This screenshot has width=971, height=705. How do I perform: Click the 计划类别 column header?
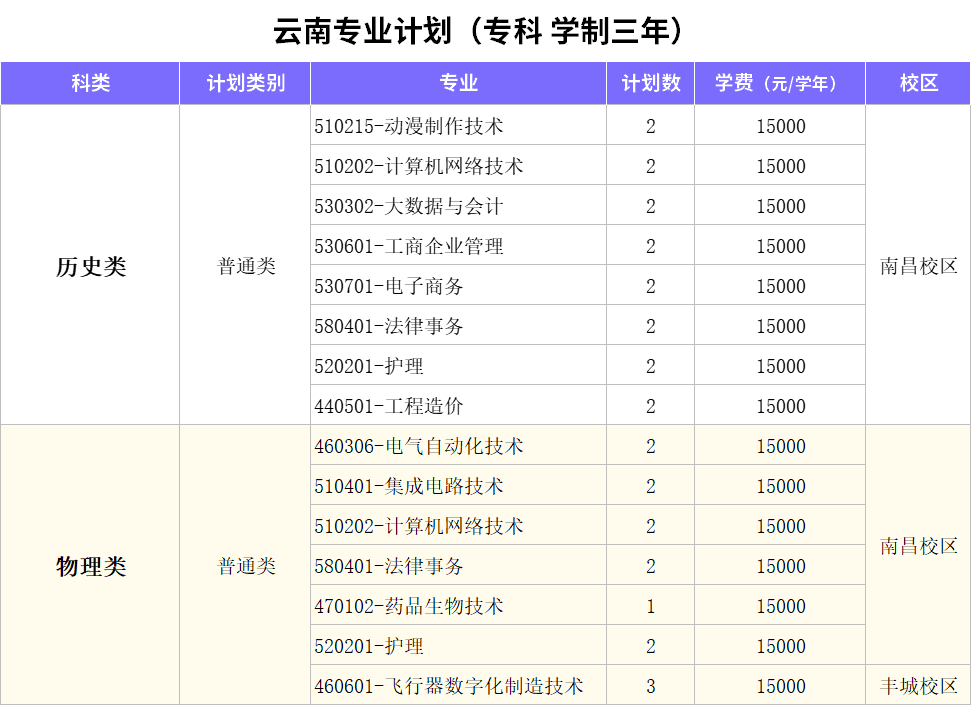point(245,84)
